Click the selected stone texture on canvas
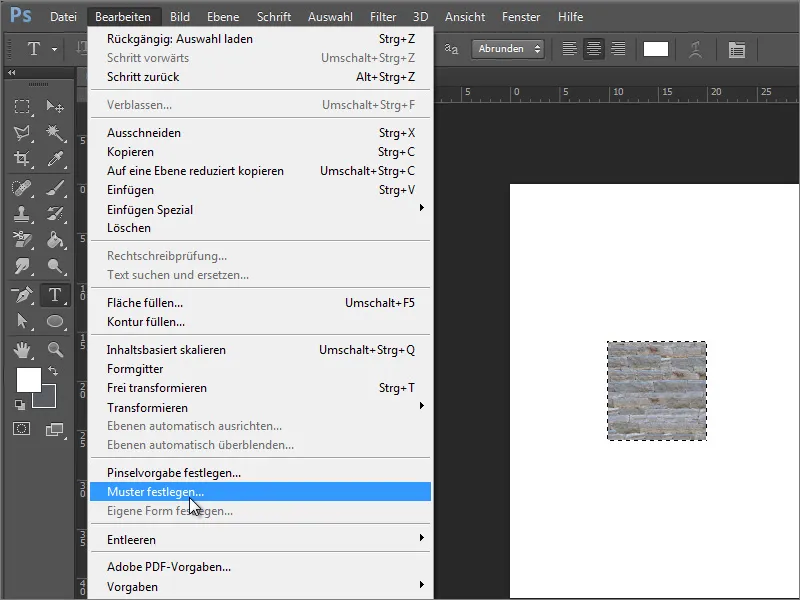800x600 pixels. click(657, 391)
